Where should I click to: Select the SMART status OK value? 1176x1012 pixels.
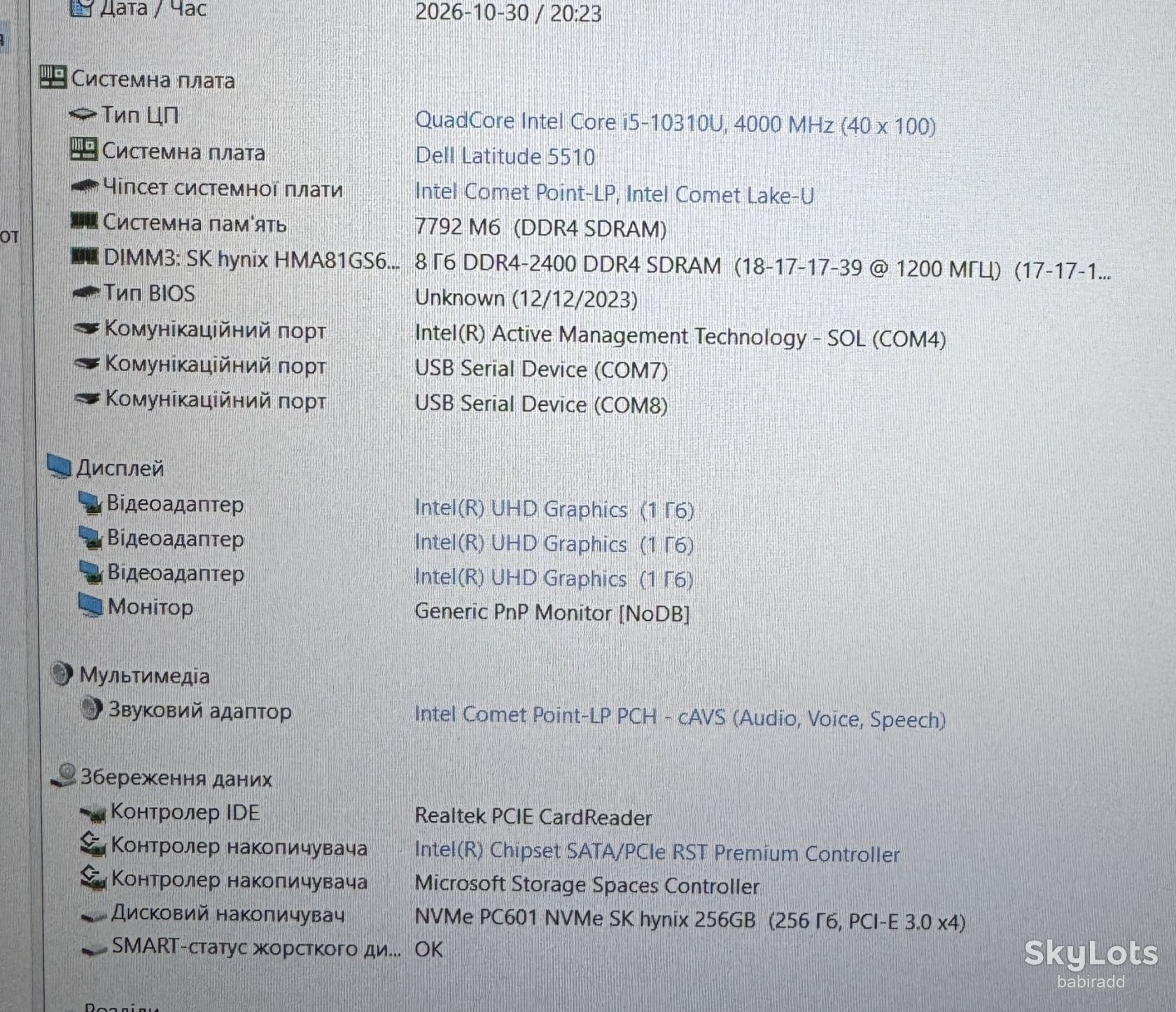click(429, 949)
